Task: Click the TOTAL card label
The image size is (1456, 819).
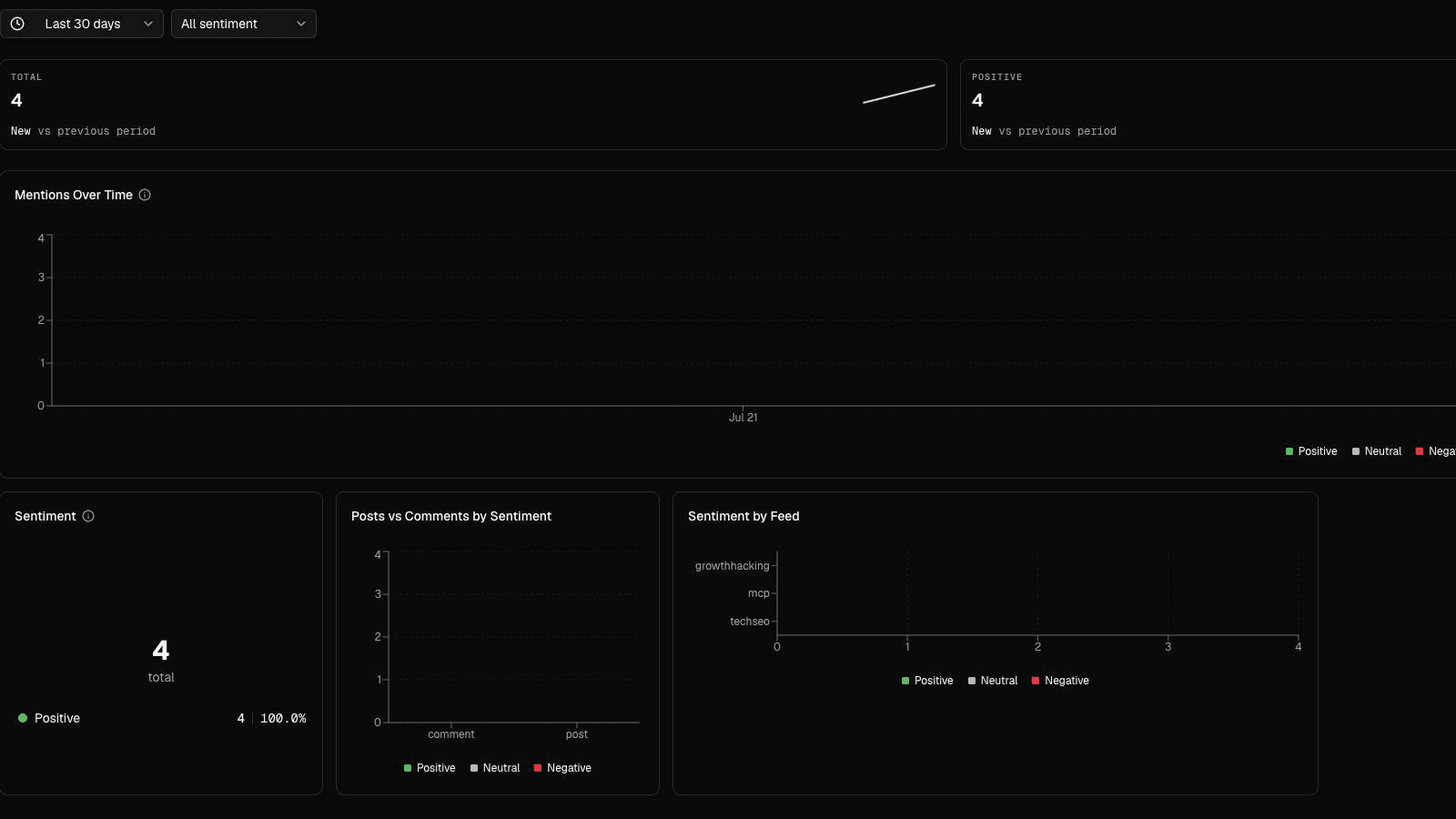Action: [26, 77]
